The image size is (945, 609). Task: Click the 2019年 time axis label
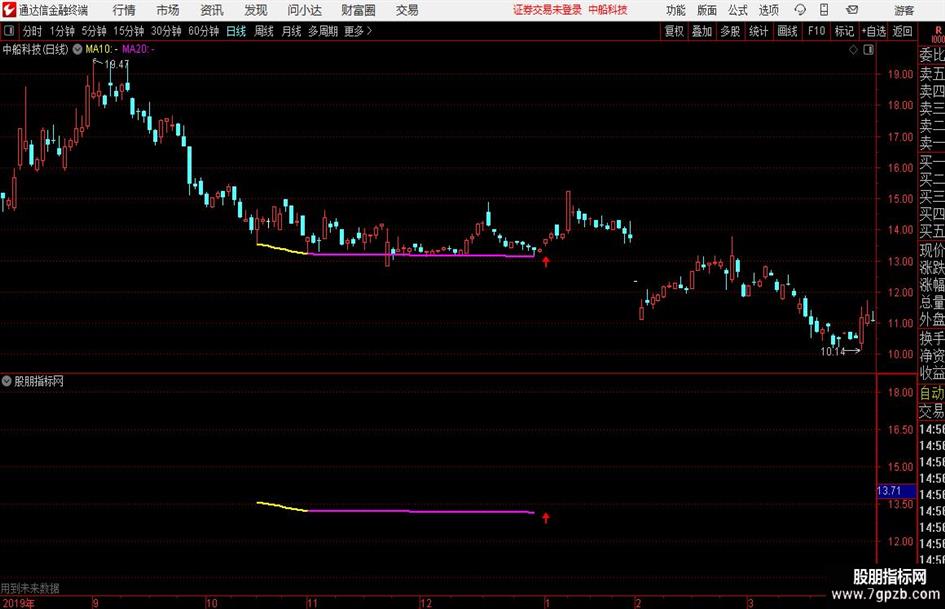pyautogui.click(x=18, y=603)
